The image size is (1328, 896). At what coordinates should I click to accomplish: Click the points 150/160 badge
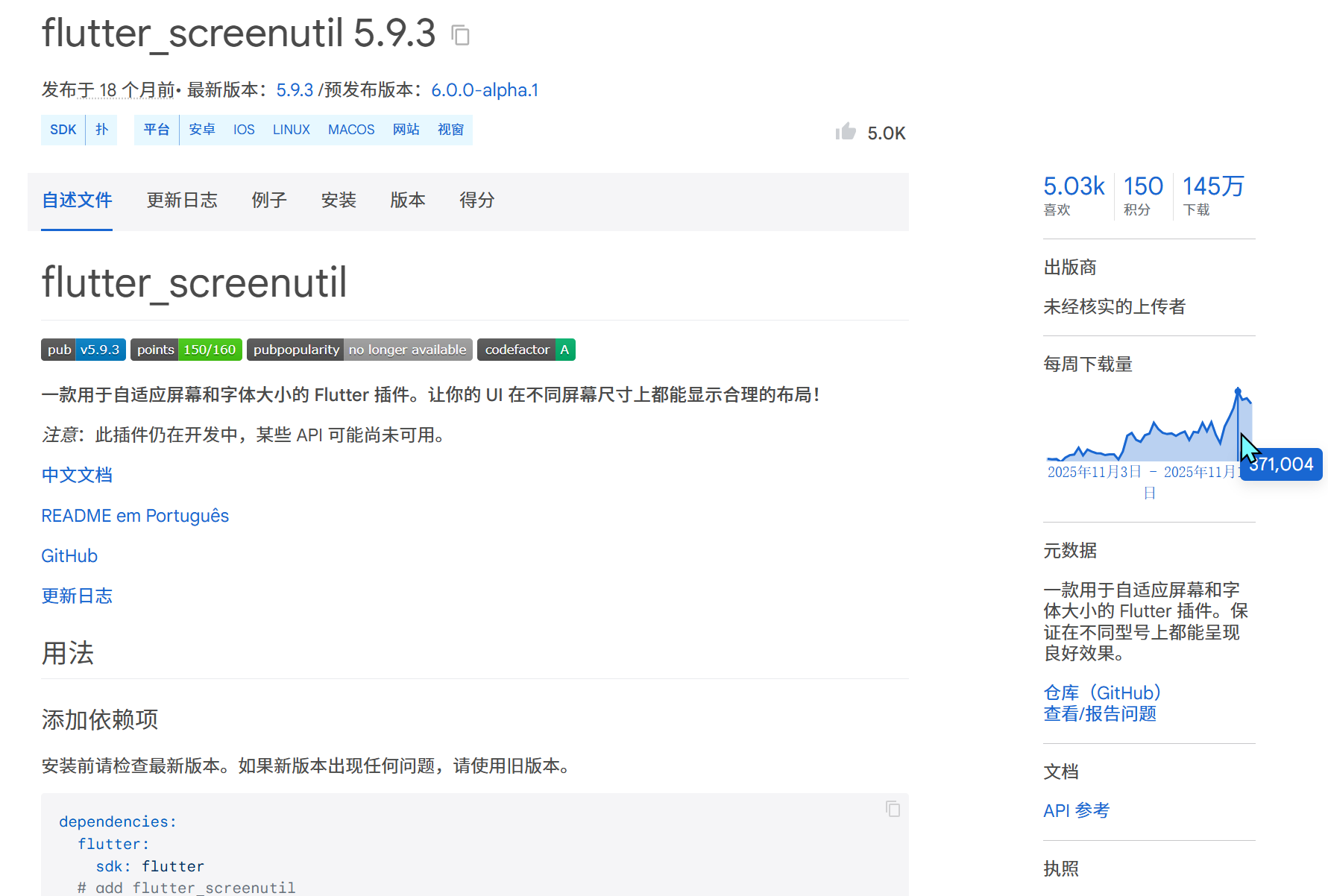coord(186,350)
